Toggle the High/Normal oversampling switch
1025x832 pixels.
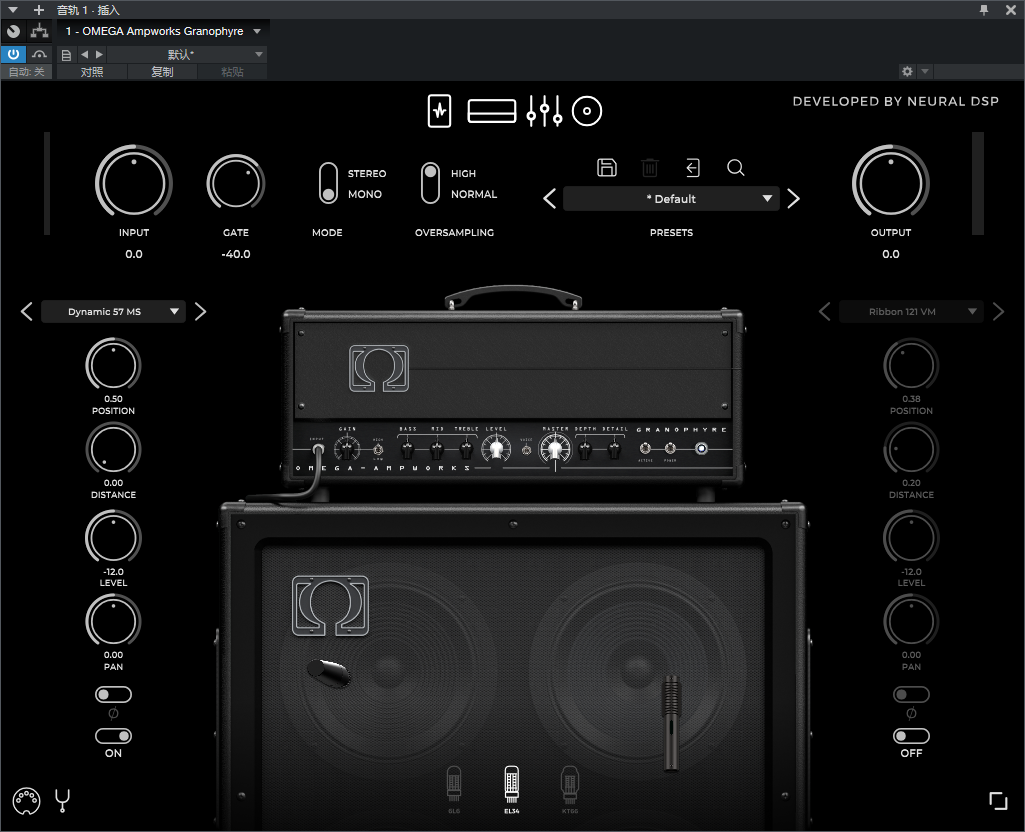pos(430,183)
